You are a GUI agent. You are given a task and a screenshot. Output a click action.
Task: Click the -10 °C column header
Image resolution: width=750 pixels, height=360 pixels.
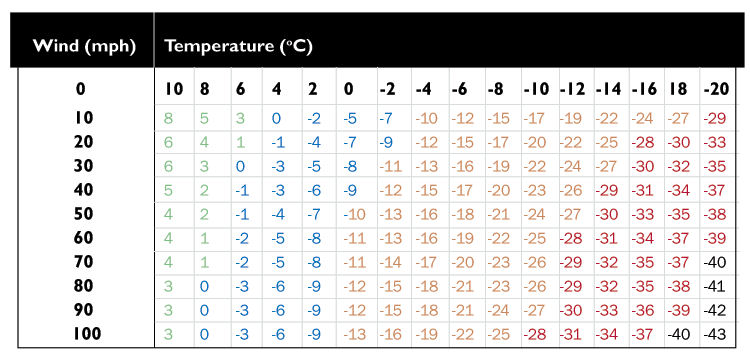(x=537, y=89)
